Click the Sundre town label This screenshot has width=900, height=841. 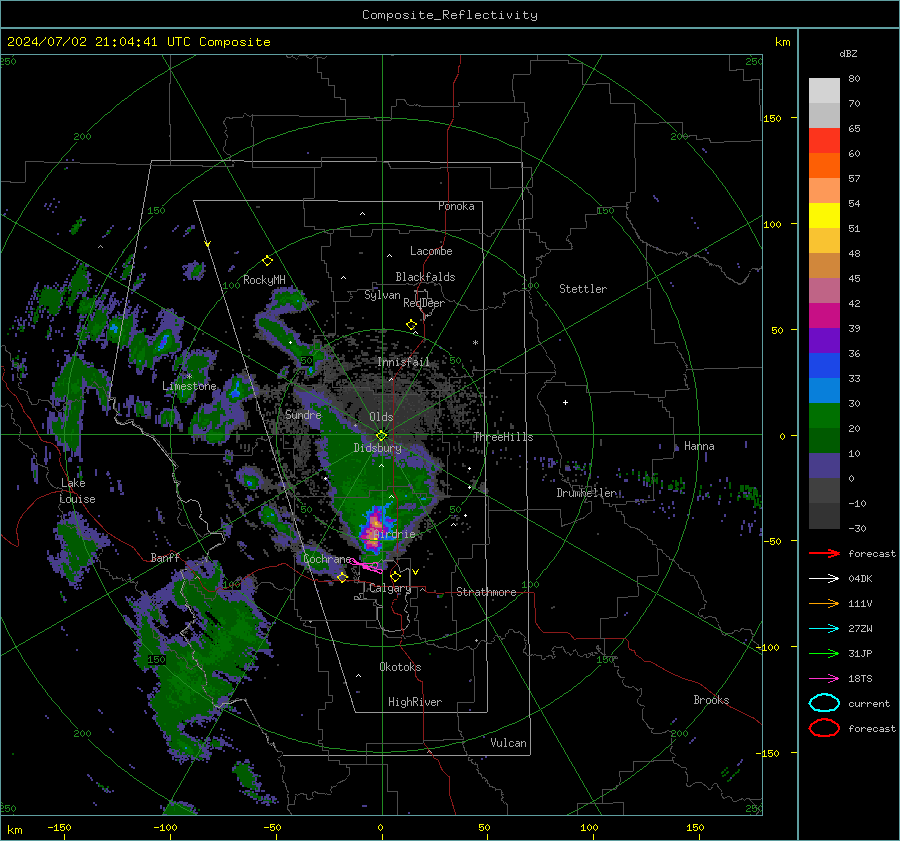303,414
